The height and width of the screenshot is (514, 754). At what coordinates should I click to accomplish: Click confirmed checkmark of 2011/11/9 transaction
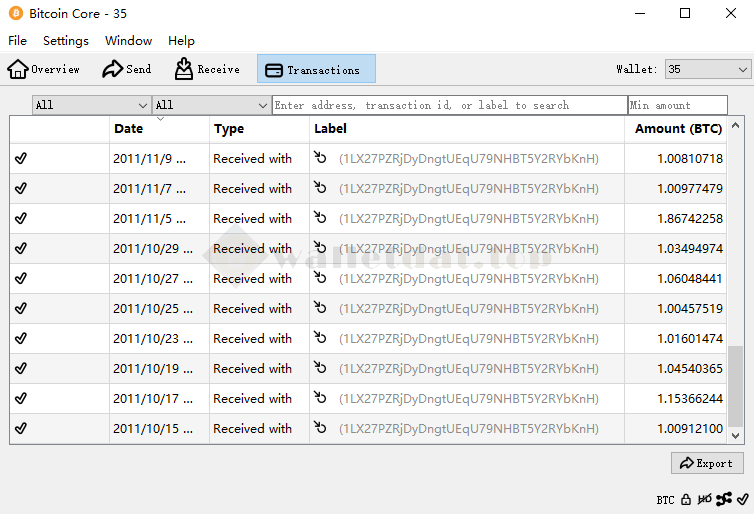point(21,158)
